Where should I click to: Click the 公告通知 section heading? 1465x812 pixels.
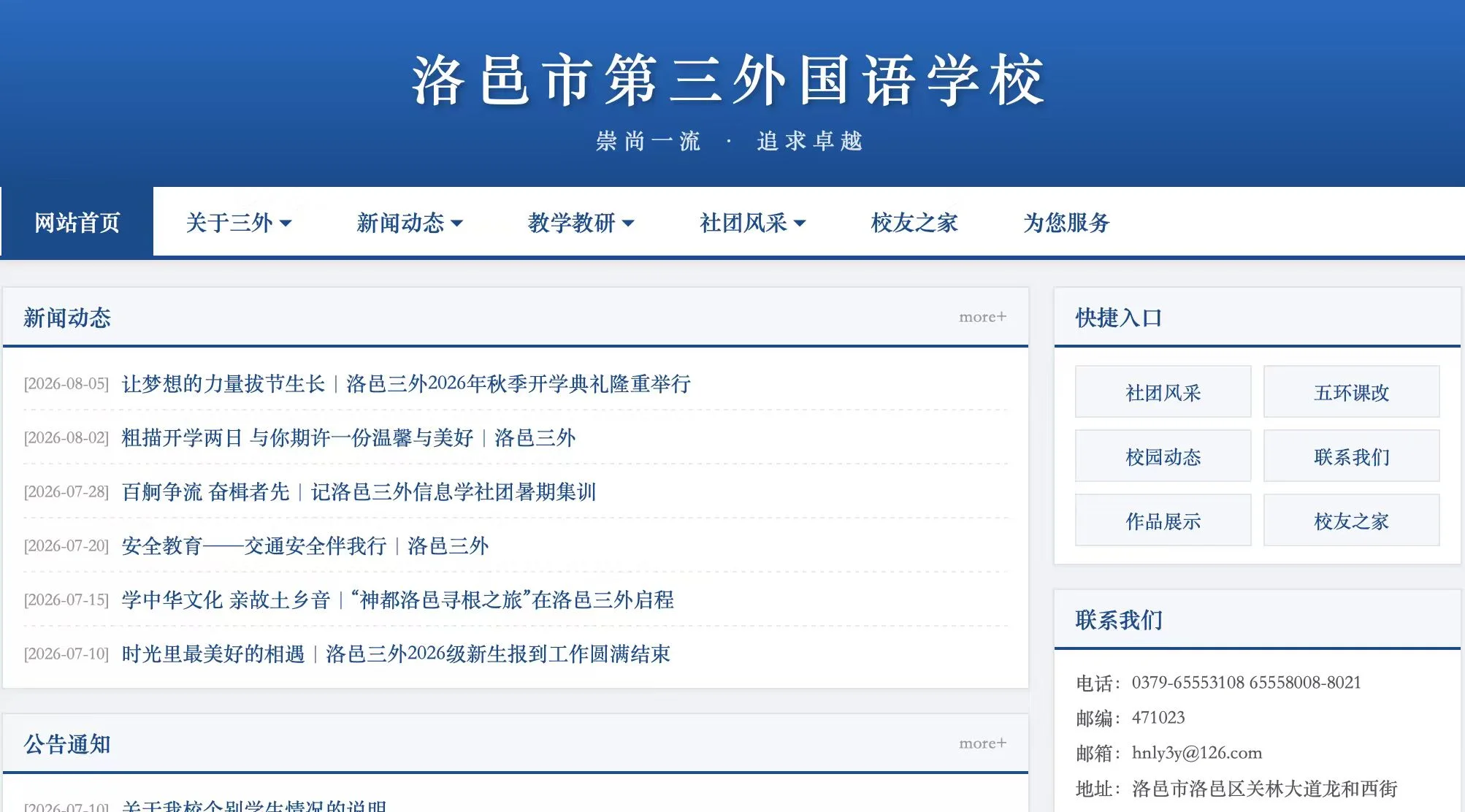pos(67,744)
